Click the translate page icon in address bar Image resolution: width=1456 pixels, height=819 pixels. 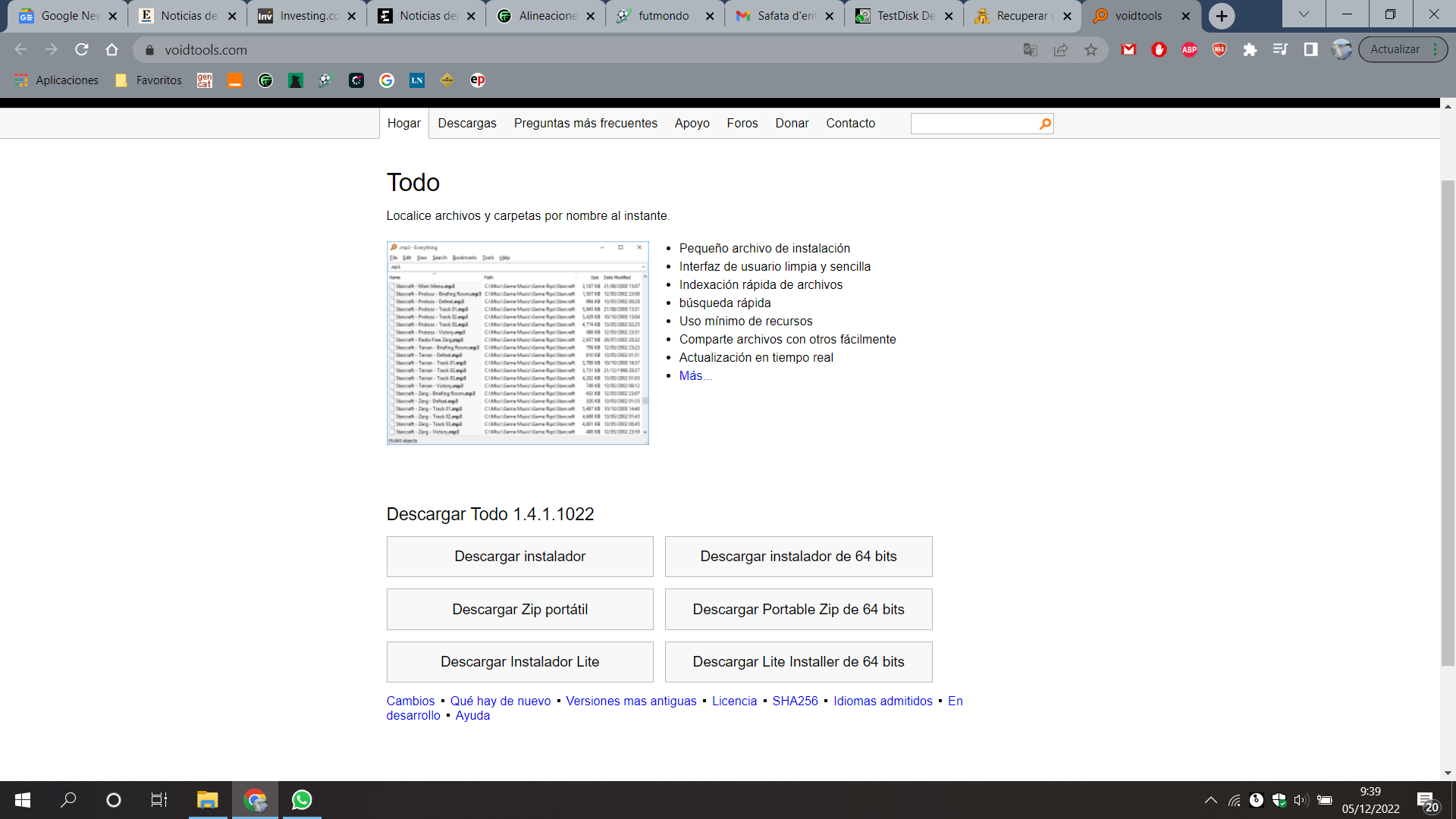[x=1030, y=50]
